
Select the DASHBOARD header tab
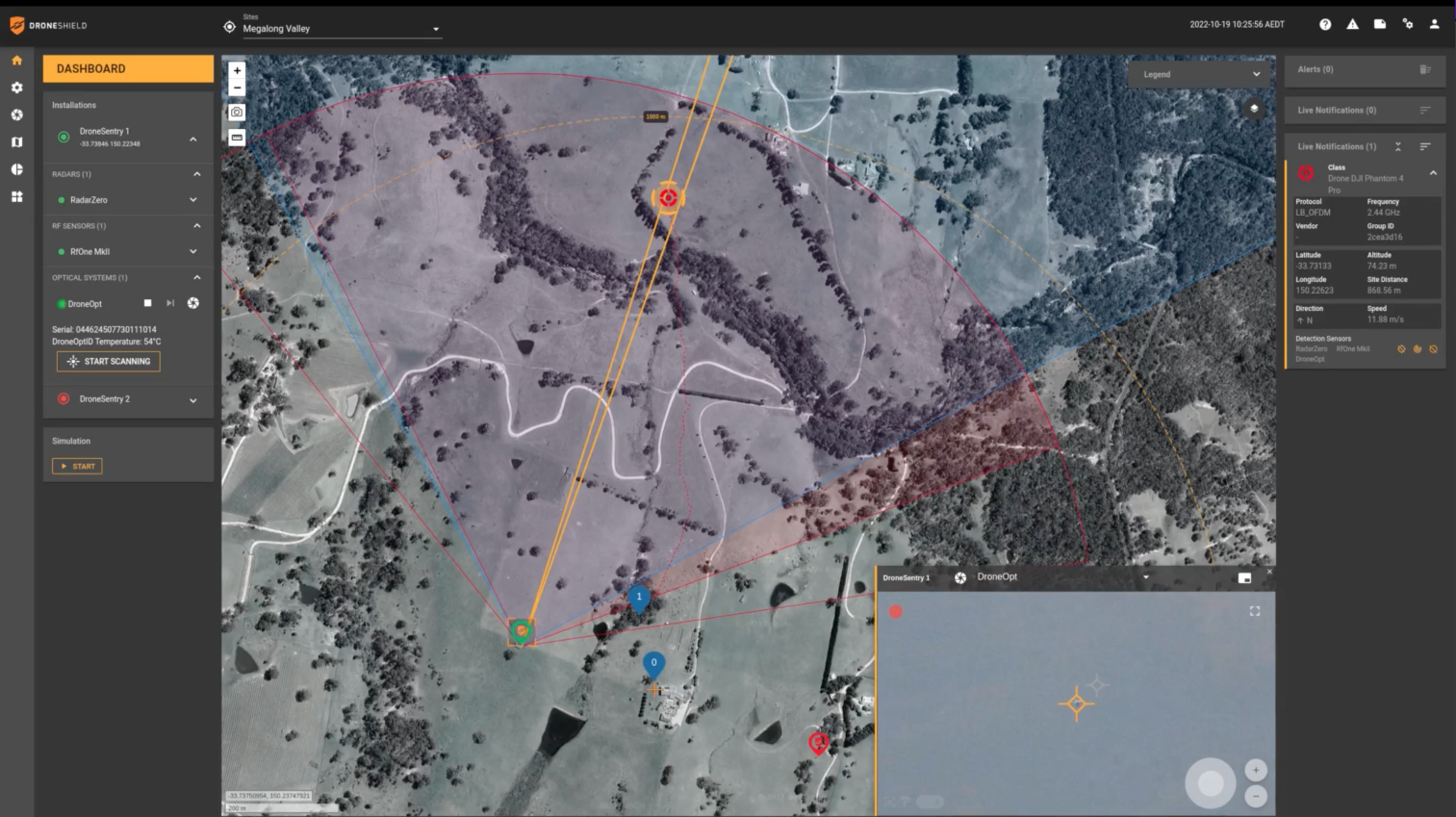(x=128, y=68)
